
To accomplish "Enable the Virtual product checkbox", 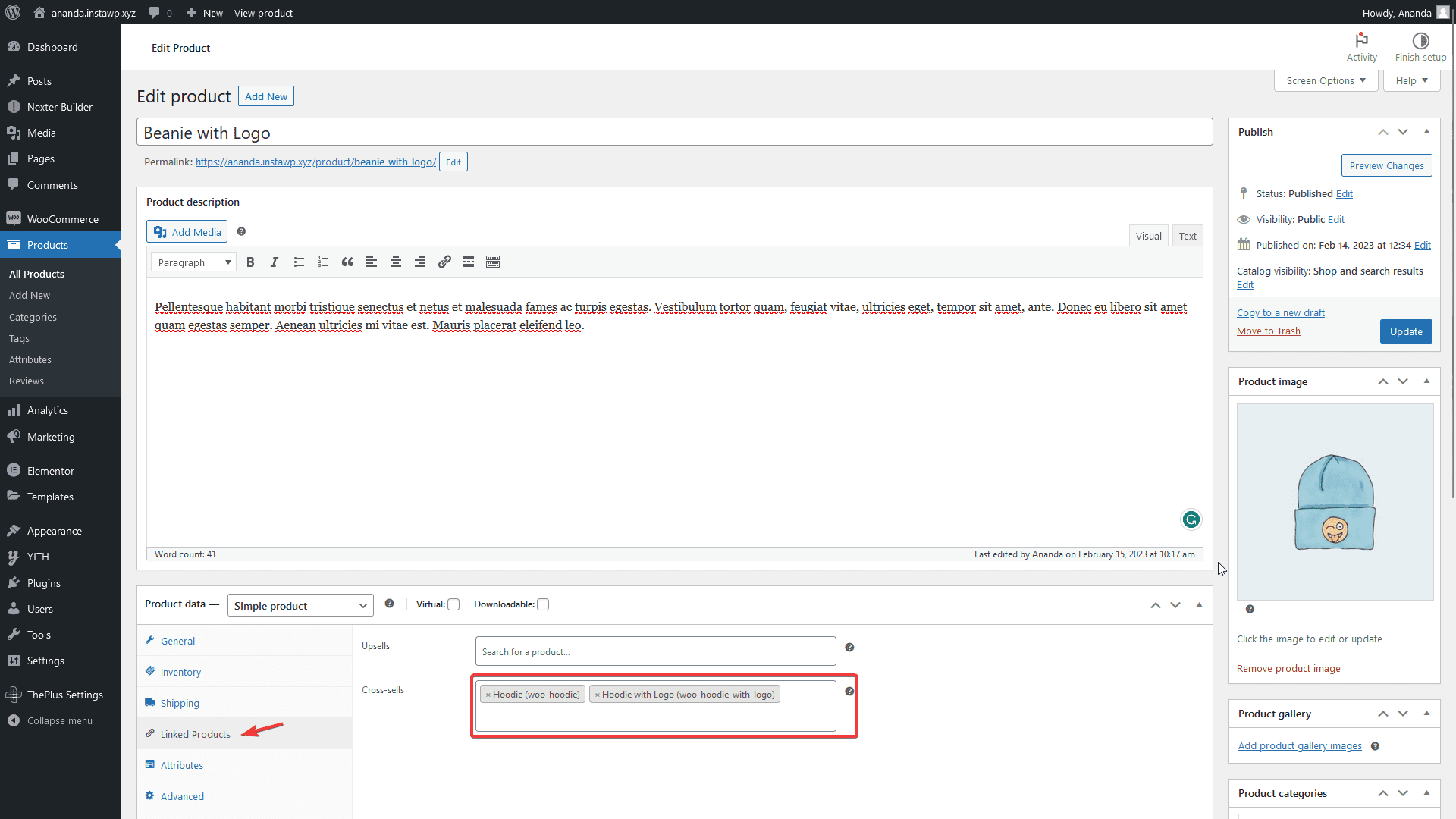I will coord(453,604).
